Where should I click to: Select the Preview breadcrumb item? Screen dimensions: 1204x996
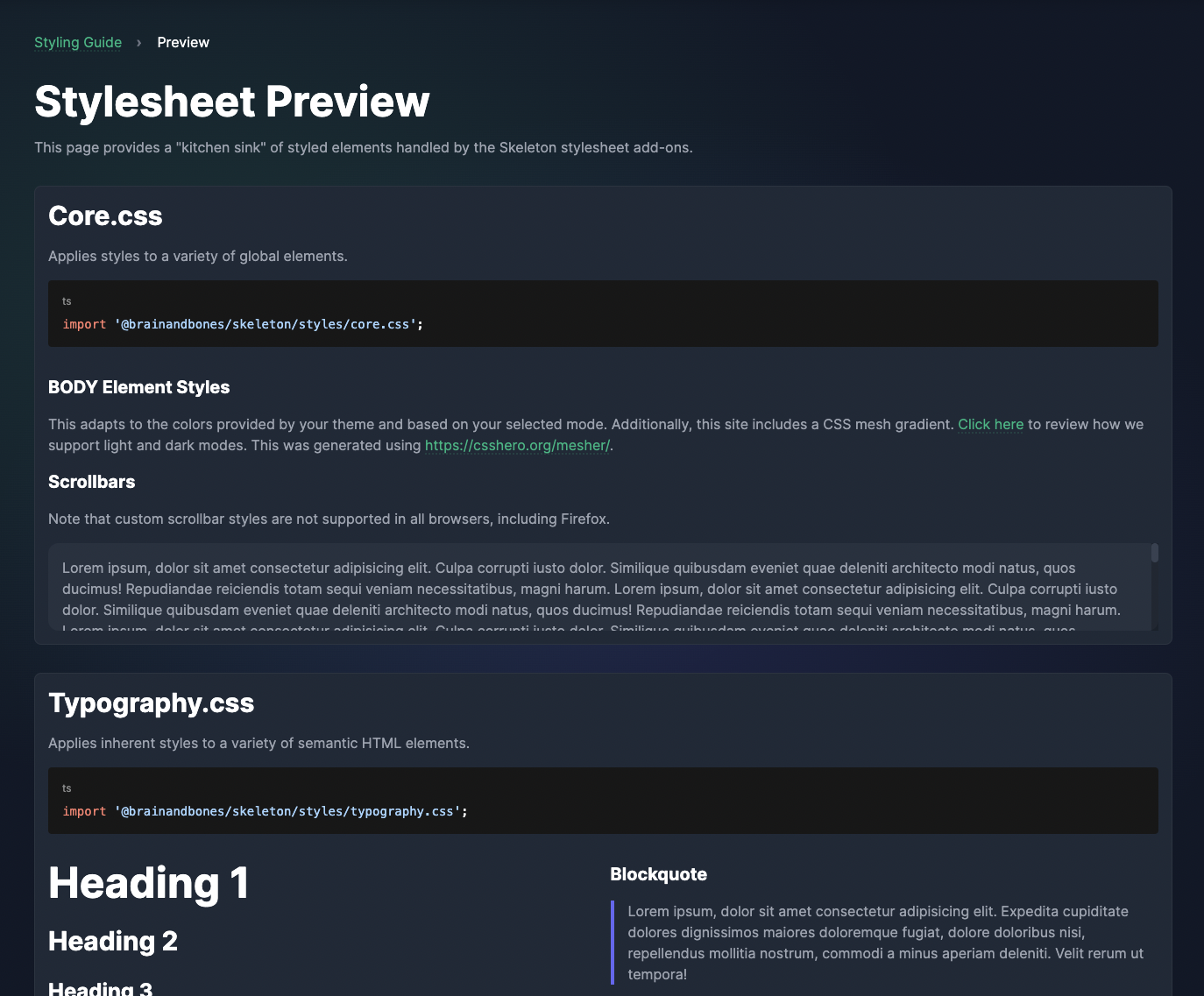pyautogui.click(x=183, y=42)
